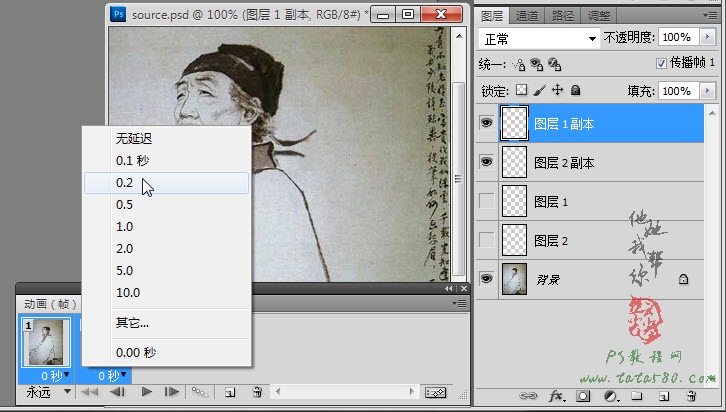Toggle the 传播帧 1 checkbox

[661, 63]
